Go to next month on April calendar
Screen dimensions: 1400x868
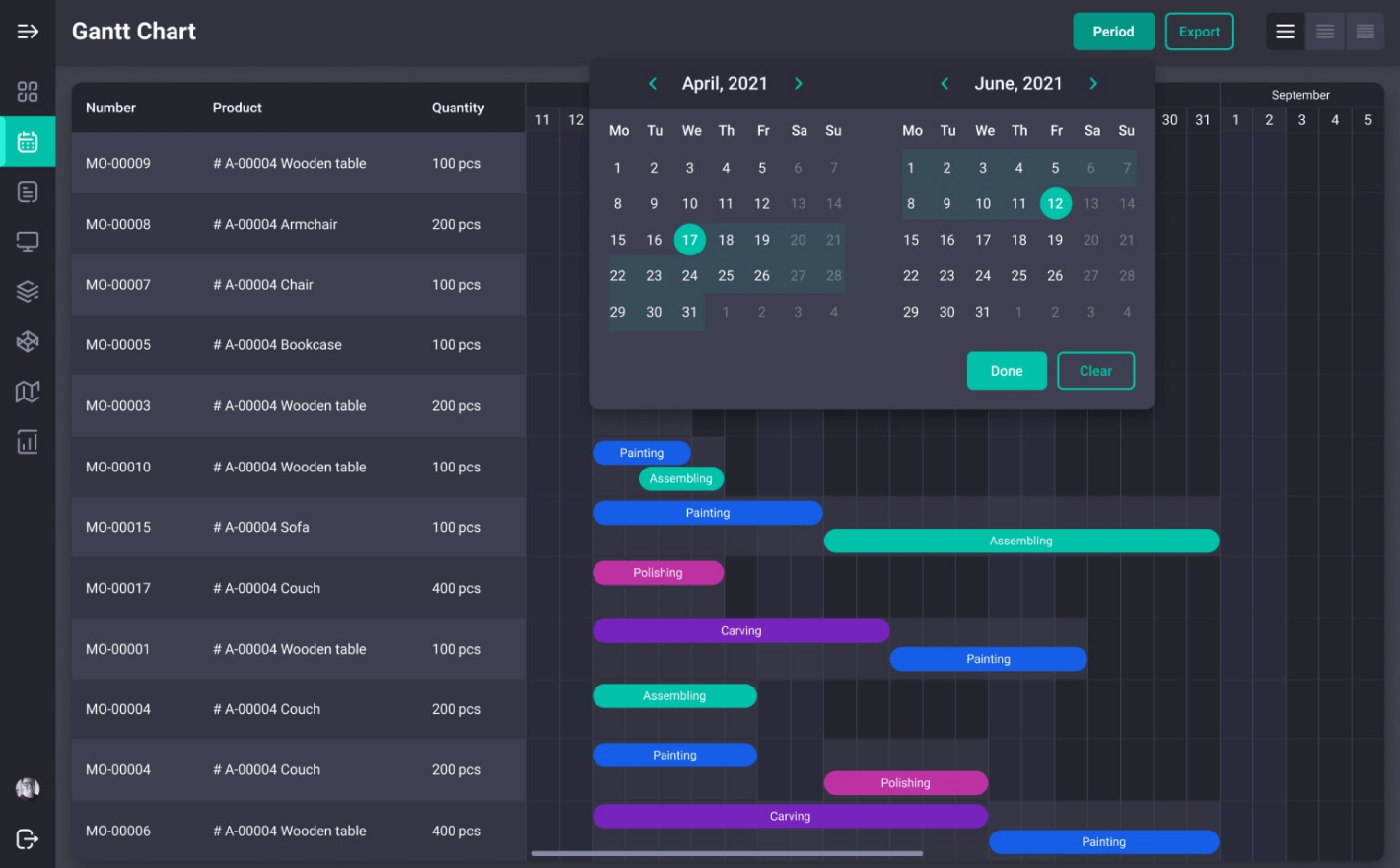(799, 84)
